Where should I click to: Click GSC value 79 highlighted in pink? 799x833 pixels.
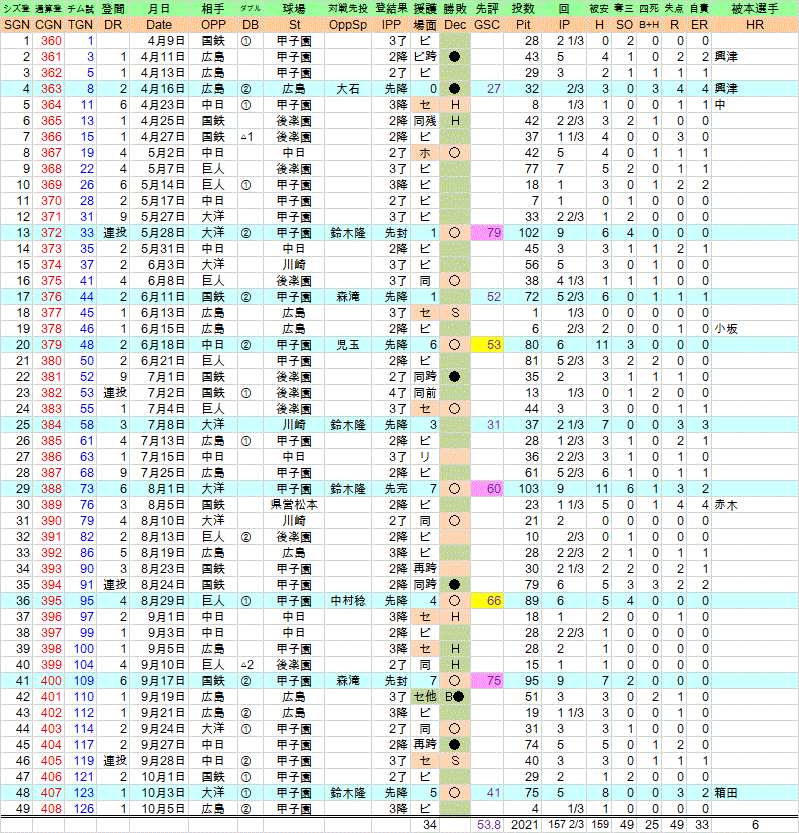click(x=494, y=233)
